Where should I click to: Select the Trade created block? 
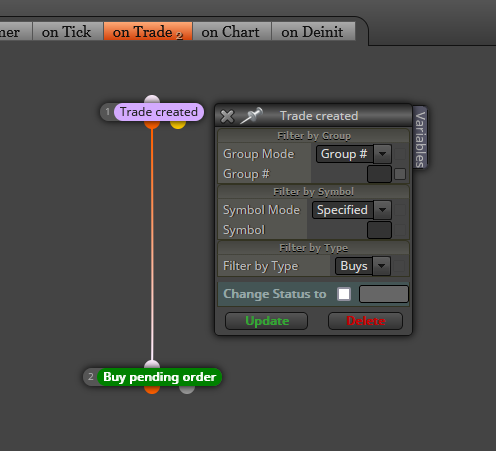pyautogui.click(x=159, y=112)
